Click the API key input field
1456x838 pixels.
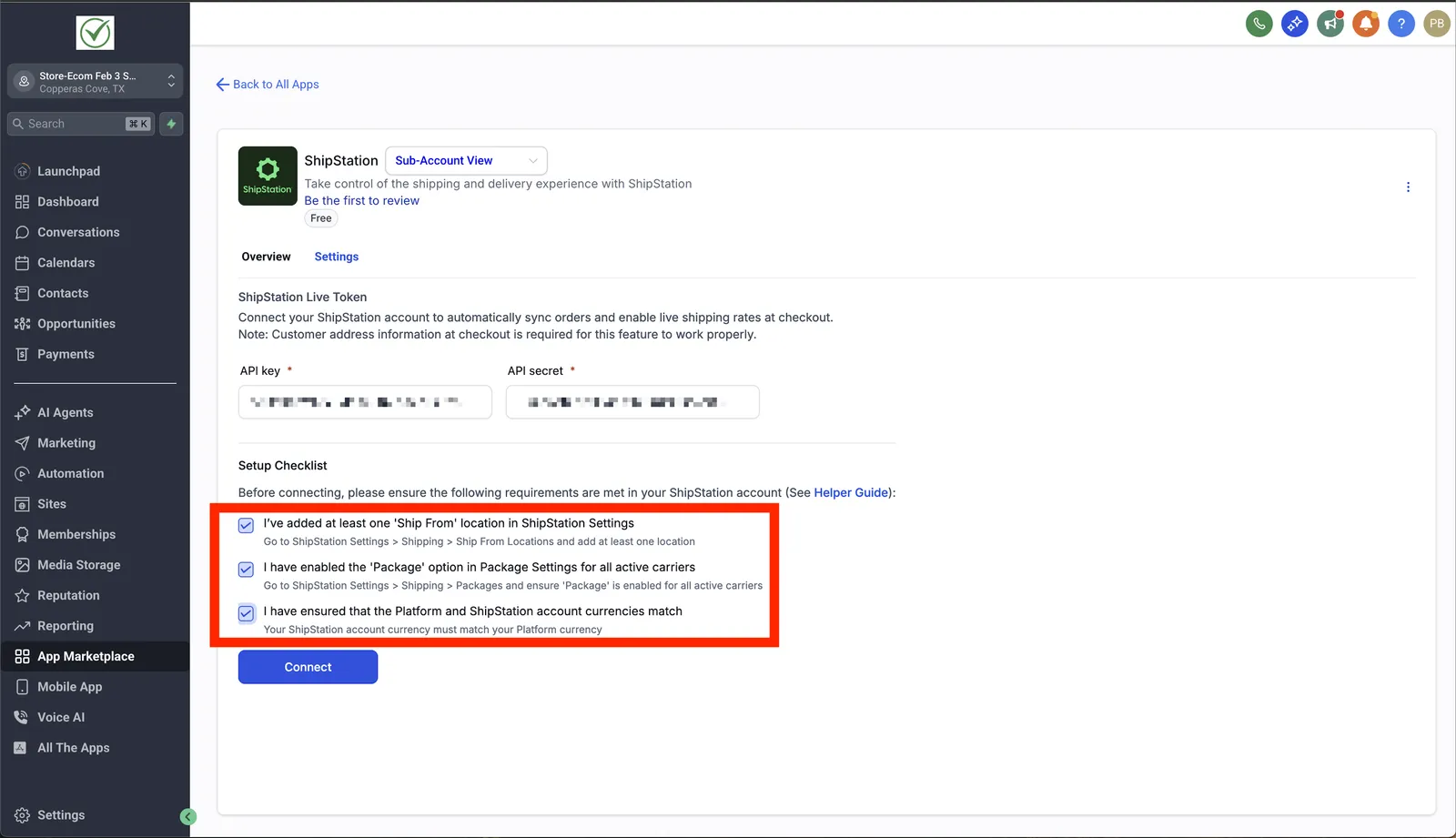(x=365, y=402)
